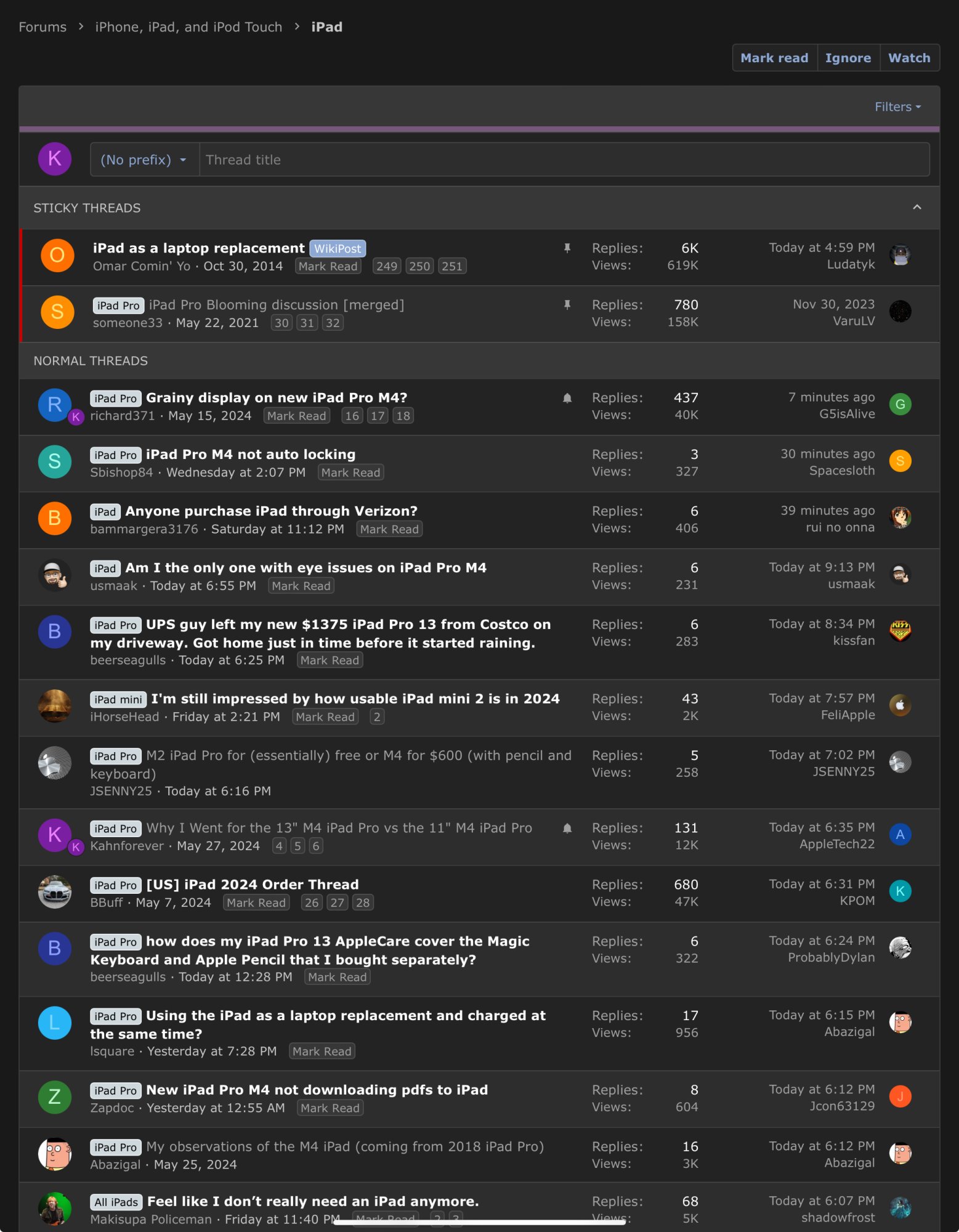This screenshot has height=1232, width=959.
Task: Open FeliApple apple logo avatar
Action: pyautogui.click(x=900, y=705)
